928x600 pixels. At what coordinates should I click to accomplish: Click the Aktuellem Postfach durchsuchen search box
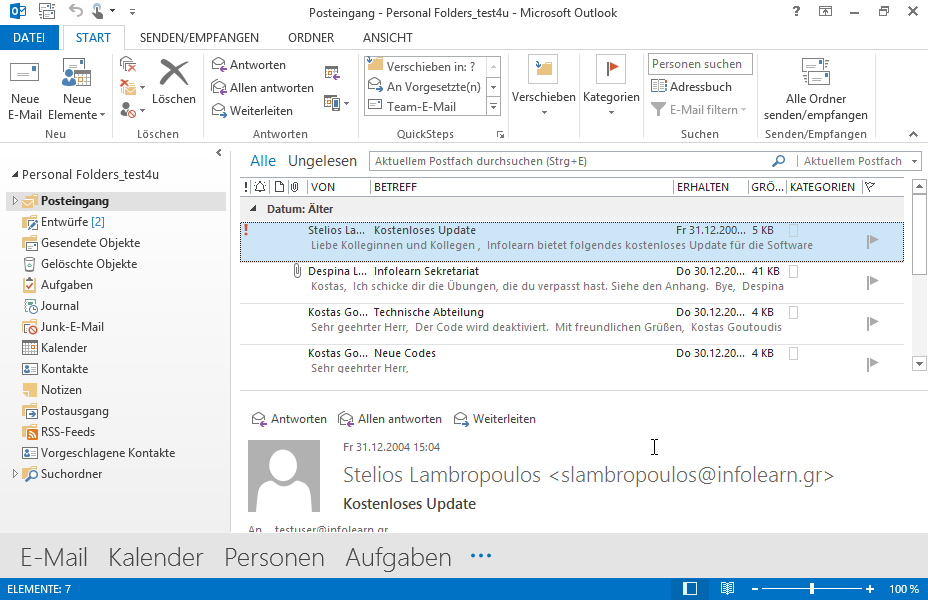point(571,161)
